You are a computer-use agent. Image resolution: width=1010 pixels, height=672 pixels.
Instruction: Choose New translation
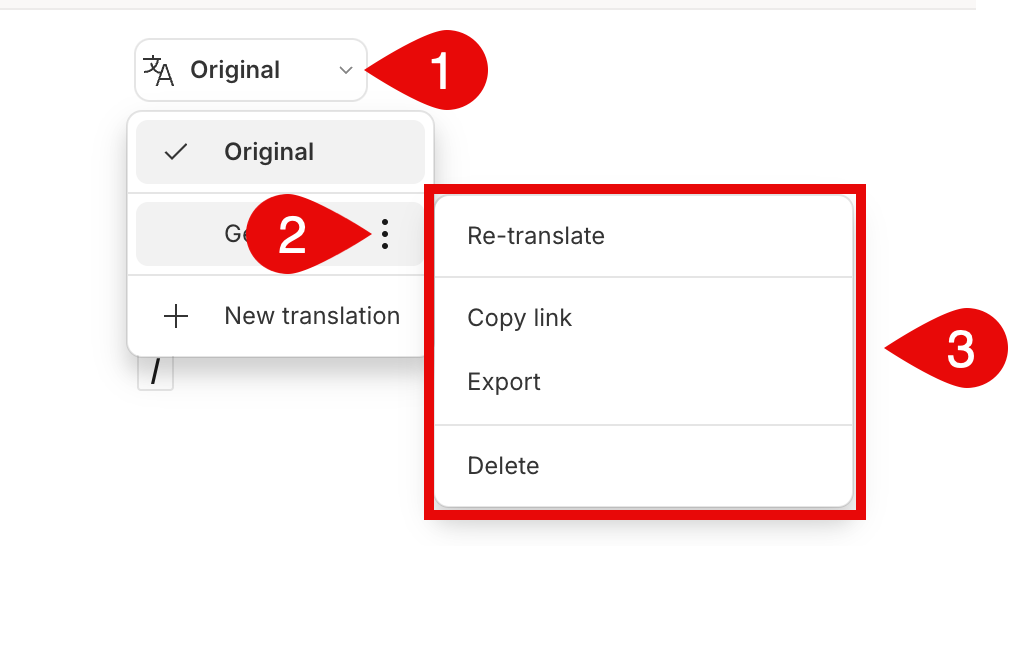pyautogui.click(x=280, y=316)
